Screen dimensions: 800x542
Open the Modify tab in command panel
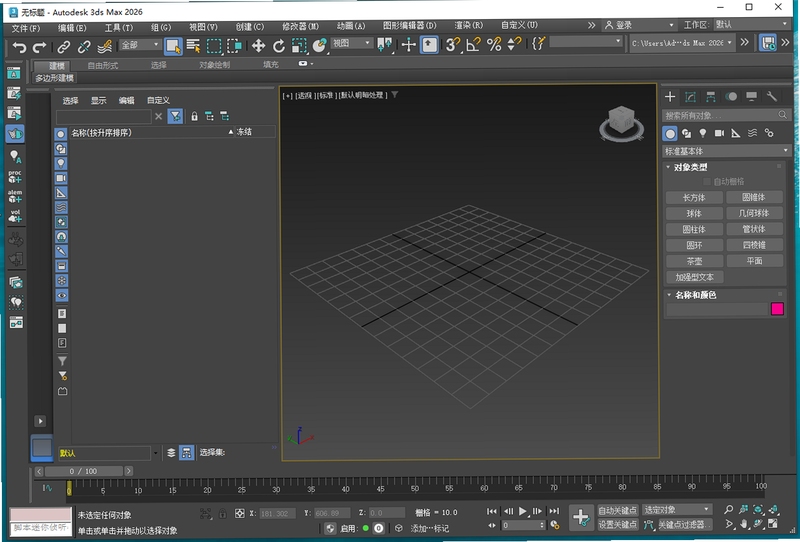tap(690, 96)
